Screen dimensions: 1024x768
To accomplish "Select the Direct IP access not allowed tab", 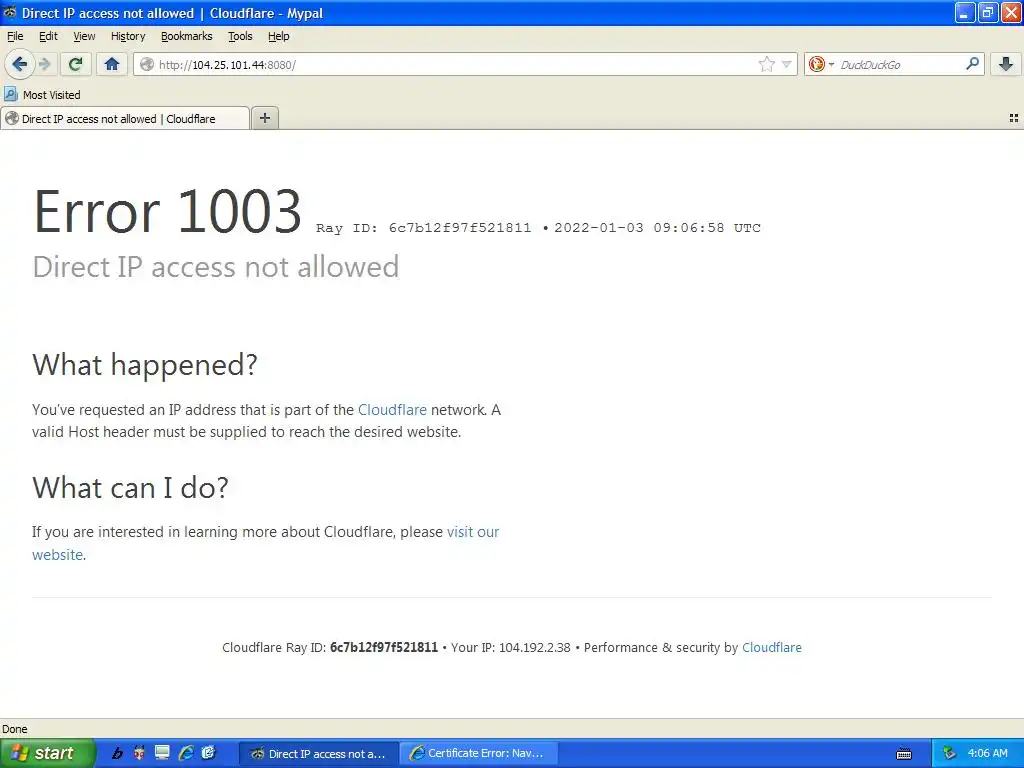I will pyautogui.click(x=125, y=118).
